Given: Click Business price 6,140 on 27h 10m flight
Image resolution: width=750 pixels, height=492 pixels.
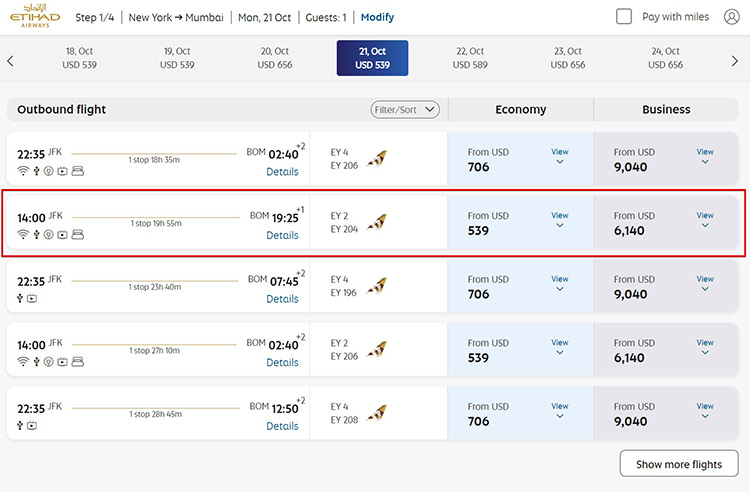Looking at the screenshot, I should pos(629,358).
